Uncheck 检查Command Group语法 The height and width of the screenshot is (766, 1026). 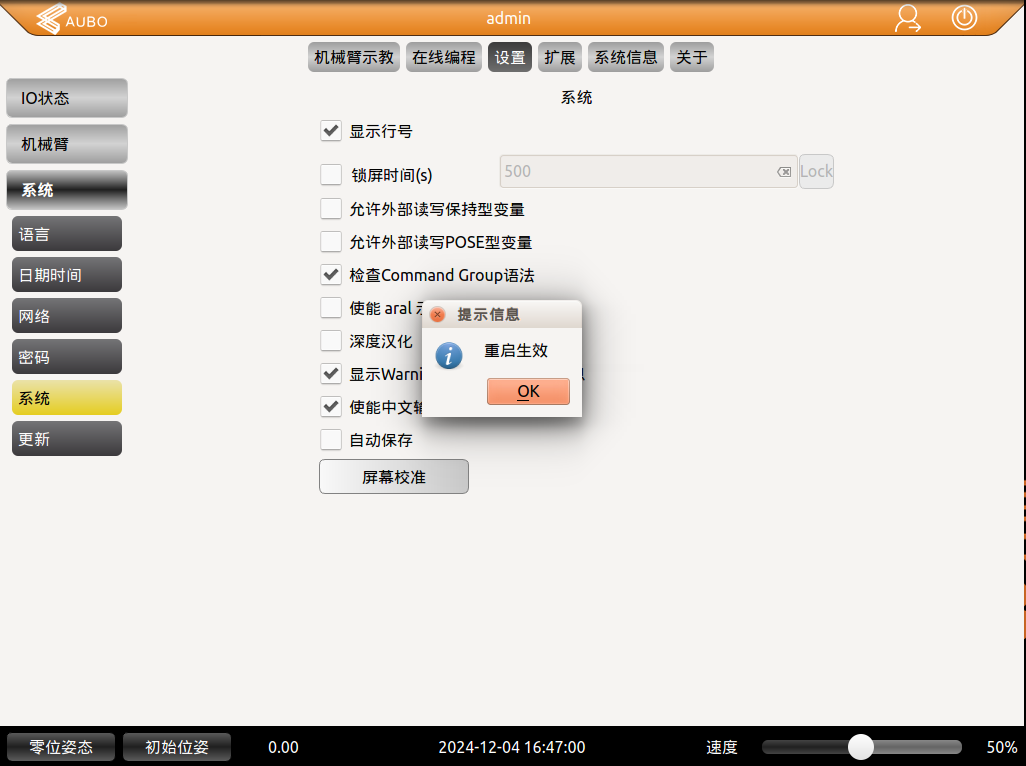click(x=331, y=274)
